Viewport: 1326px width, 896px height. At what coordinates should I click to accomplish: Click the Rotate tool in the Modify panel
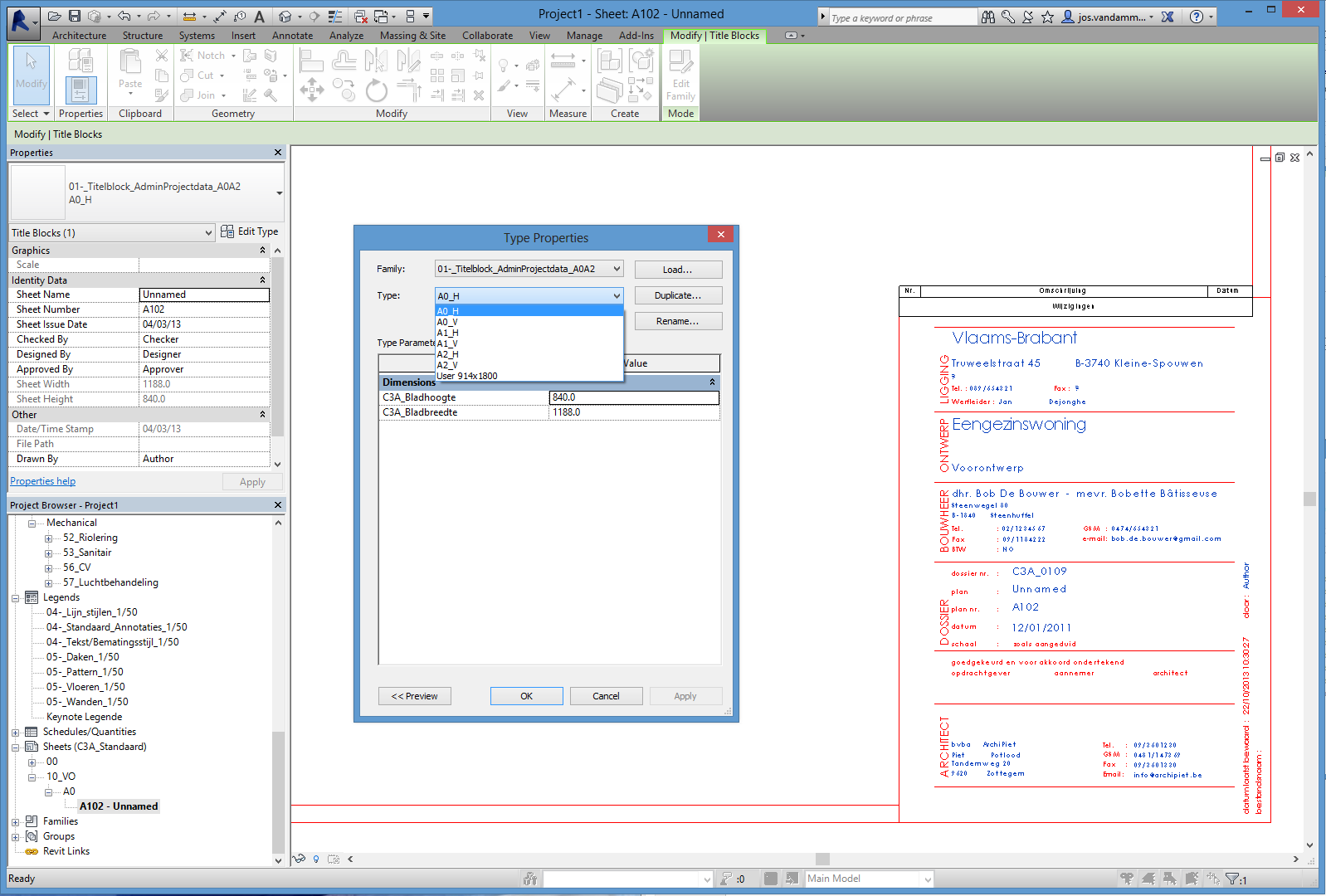tap(376, 90)
